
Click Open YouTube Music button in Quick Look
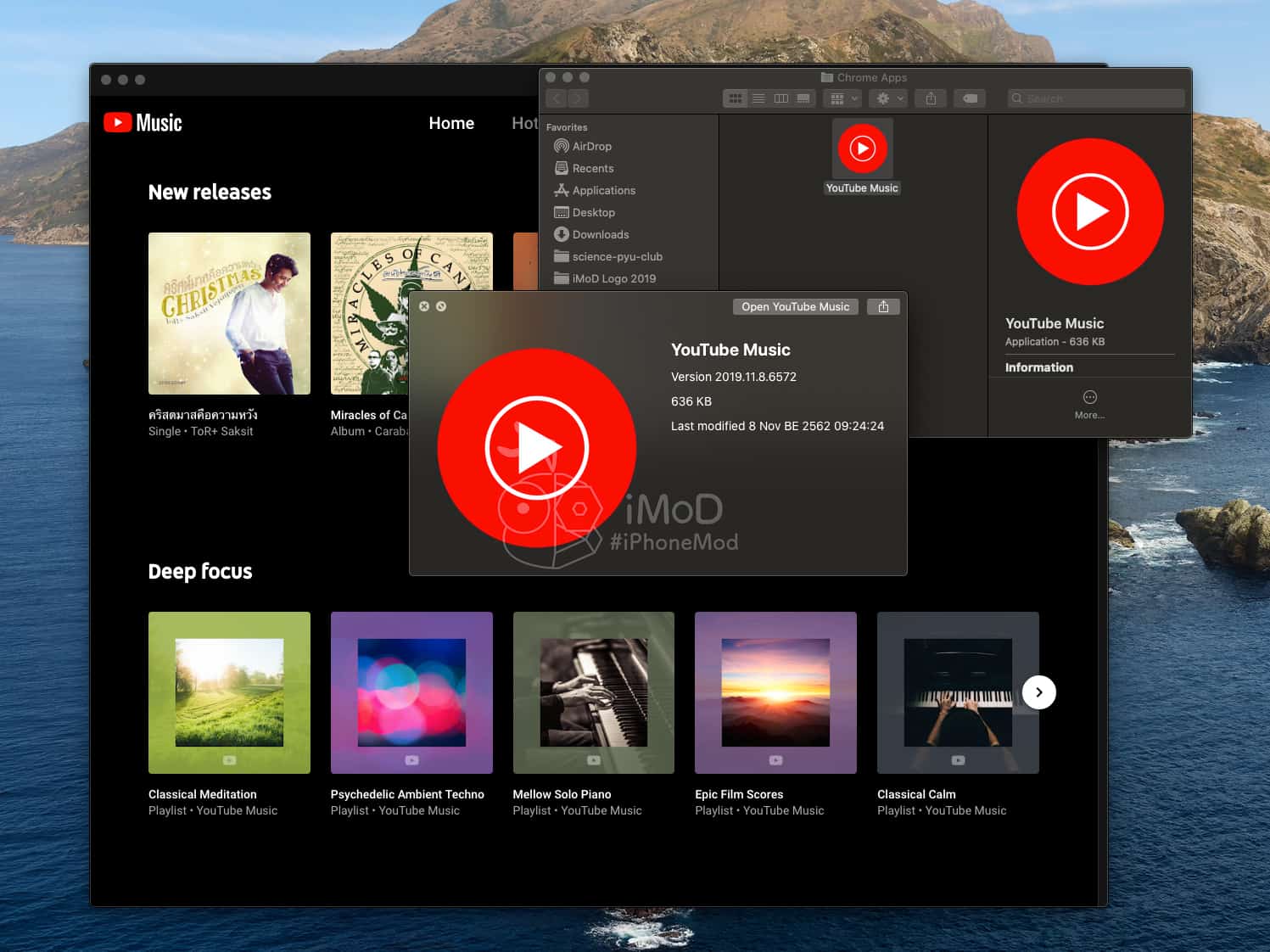[796, 306]
